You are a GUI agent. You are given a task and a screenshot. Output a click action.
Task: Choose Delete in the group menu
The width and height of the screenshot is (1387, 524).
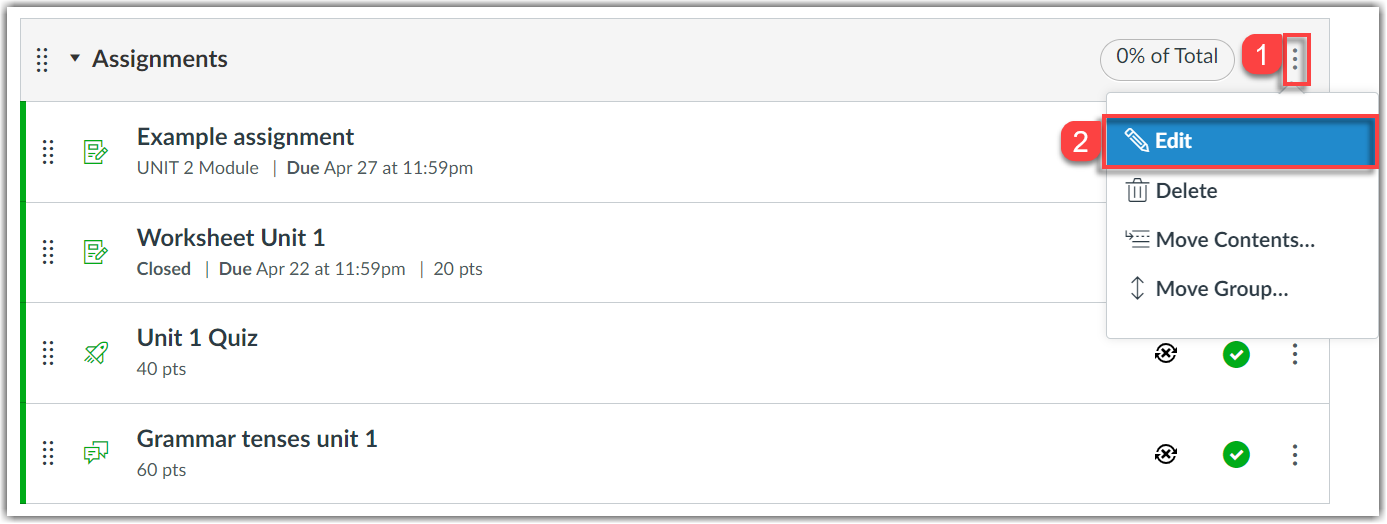point(1186,190)
